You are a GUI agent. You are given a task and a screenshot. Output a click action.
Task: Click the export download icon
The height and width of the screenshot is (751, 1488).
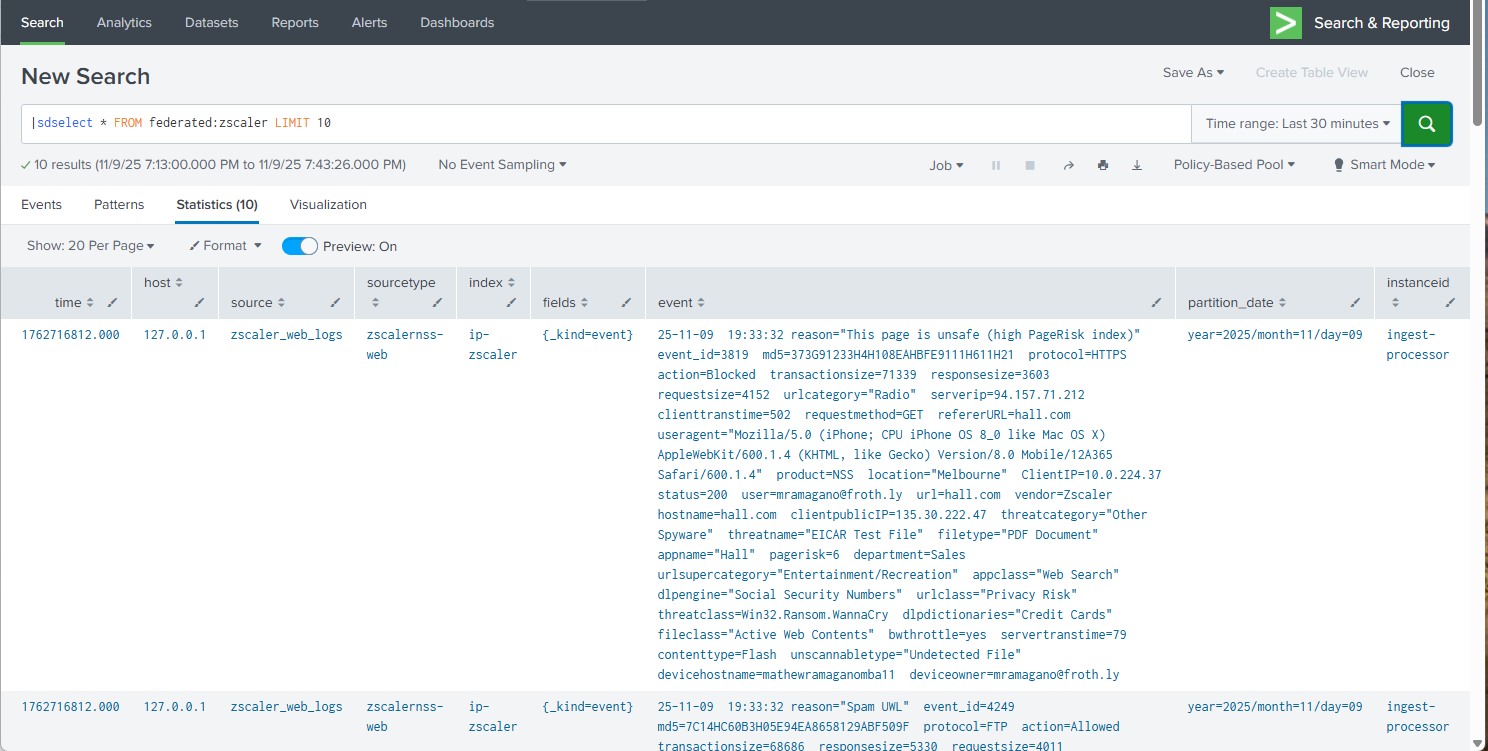coord(1136,166)
